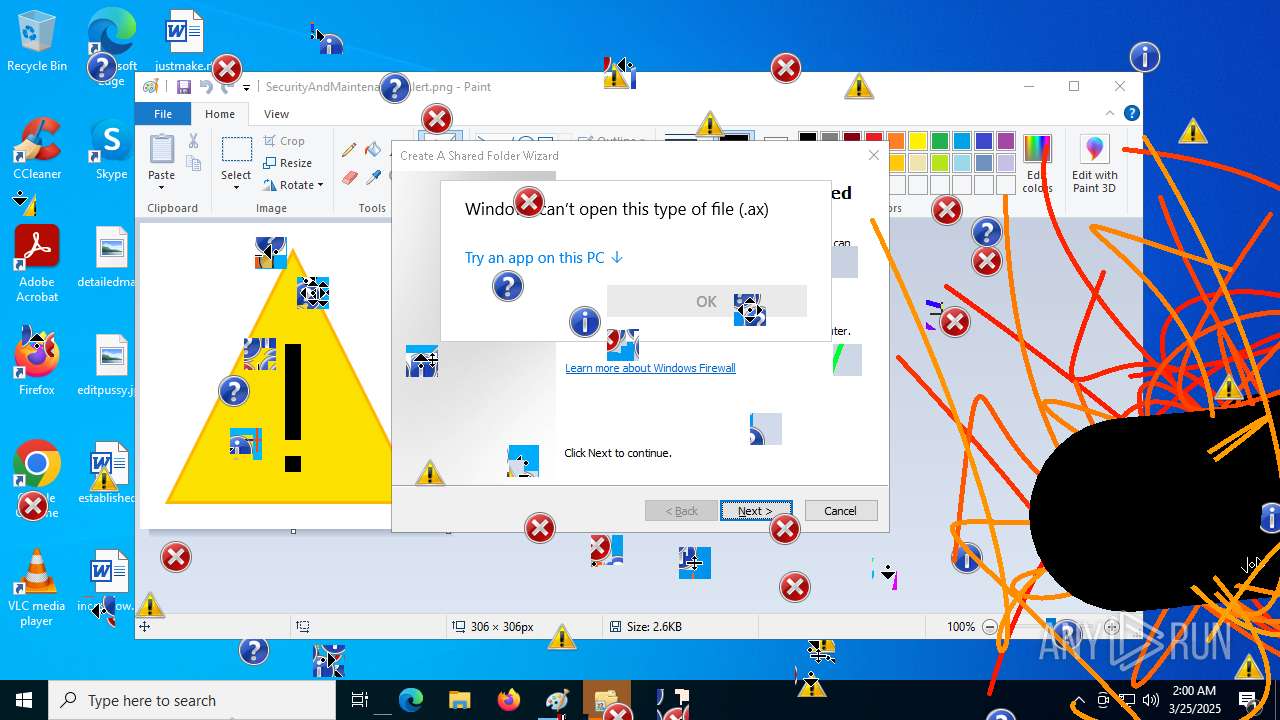Click the Type here to search box
Viewport: 1280px width, 720px height.
pyautogui.click(x=192, y=700)
